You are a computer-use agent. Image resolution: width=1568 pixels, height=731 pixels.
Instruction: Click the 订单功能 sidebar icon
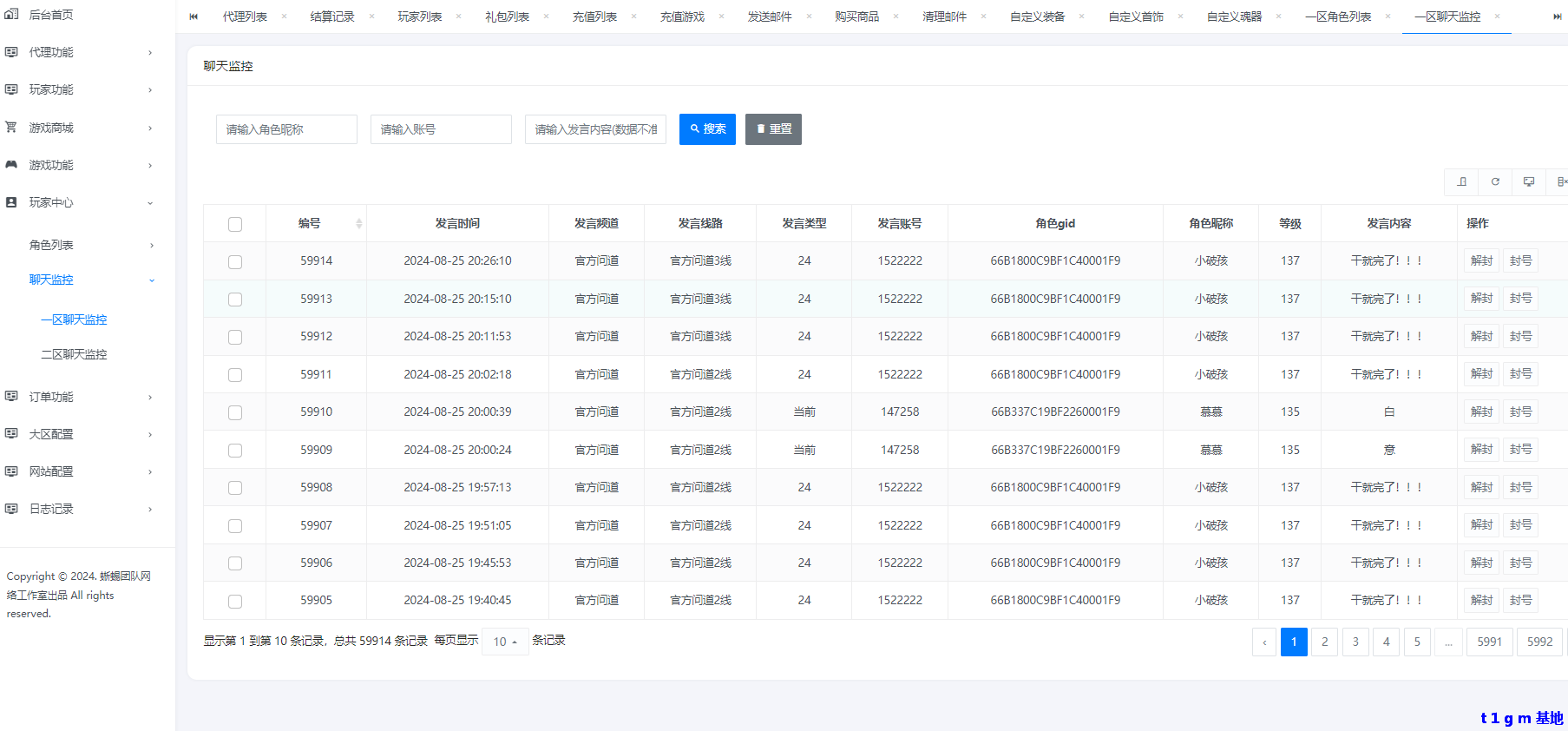coord(11,397)
